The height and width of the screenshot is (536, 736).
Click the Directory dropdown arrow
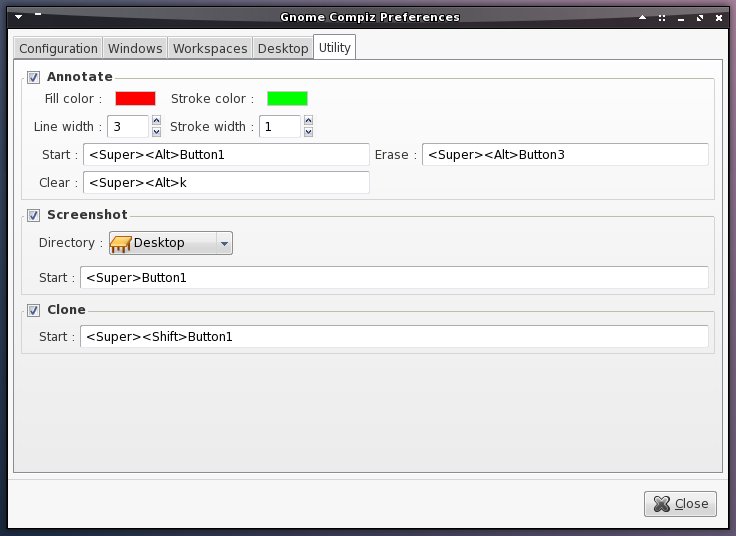(224, 243)
